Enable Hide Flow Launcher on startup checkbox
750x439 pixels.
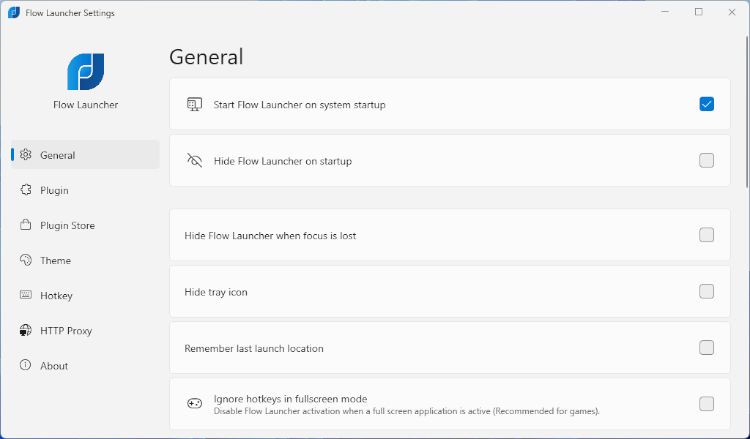click(706, 160)
